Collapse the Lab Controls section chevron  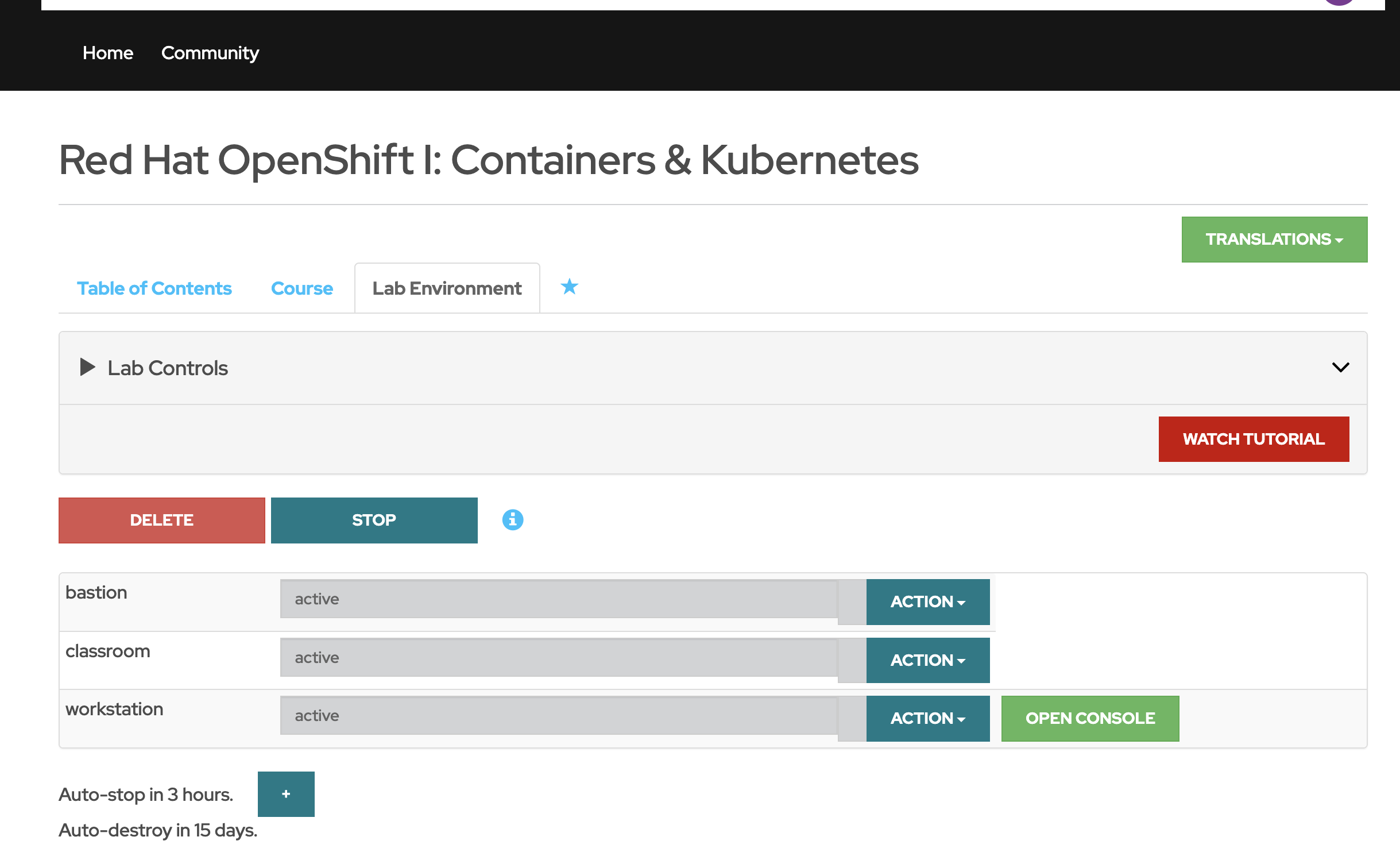tap(1341, 367)
